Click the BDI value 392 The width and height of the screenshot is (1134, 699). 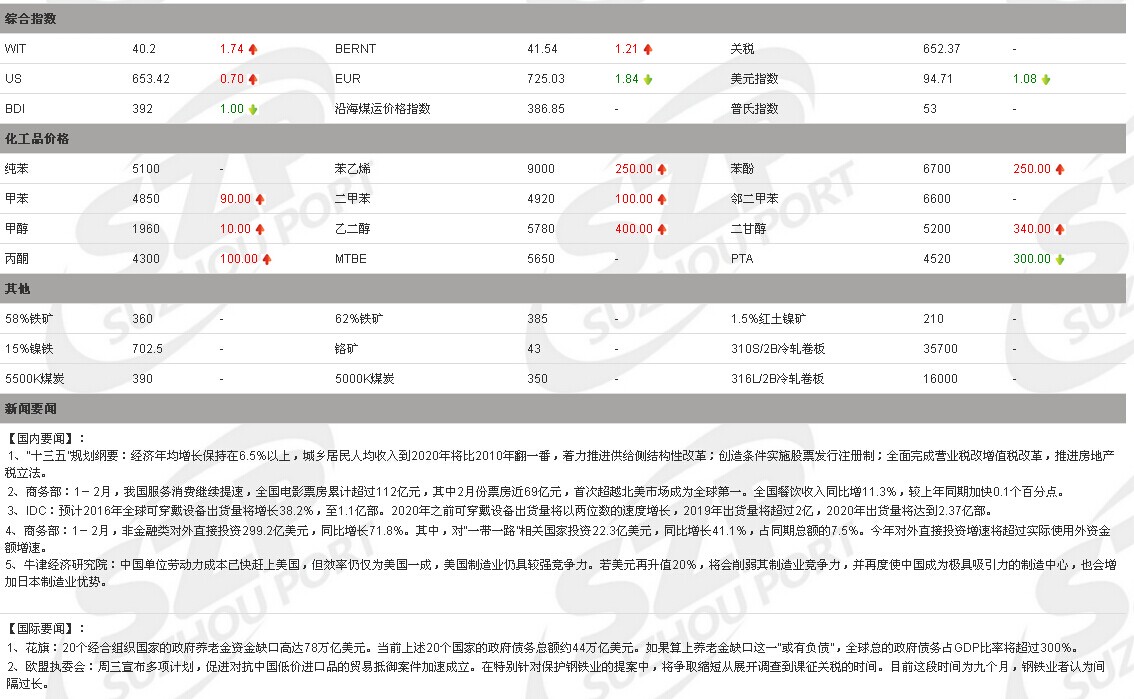142,109
